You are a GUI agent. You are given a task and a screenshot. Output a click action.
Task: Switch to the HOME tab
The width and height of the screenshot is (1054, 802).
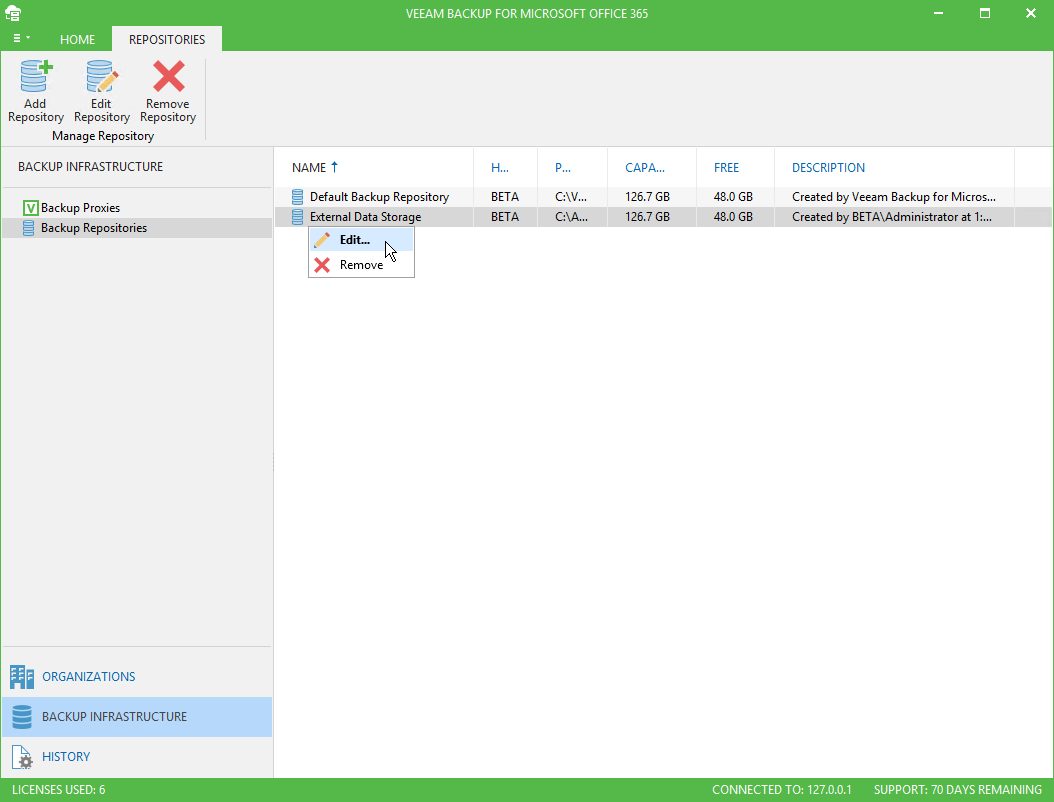77,40
